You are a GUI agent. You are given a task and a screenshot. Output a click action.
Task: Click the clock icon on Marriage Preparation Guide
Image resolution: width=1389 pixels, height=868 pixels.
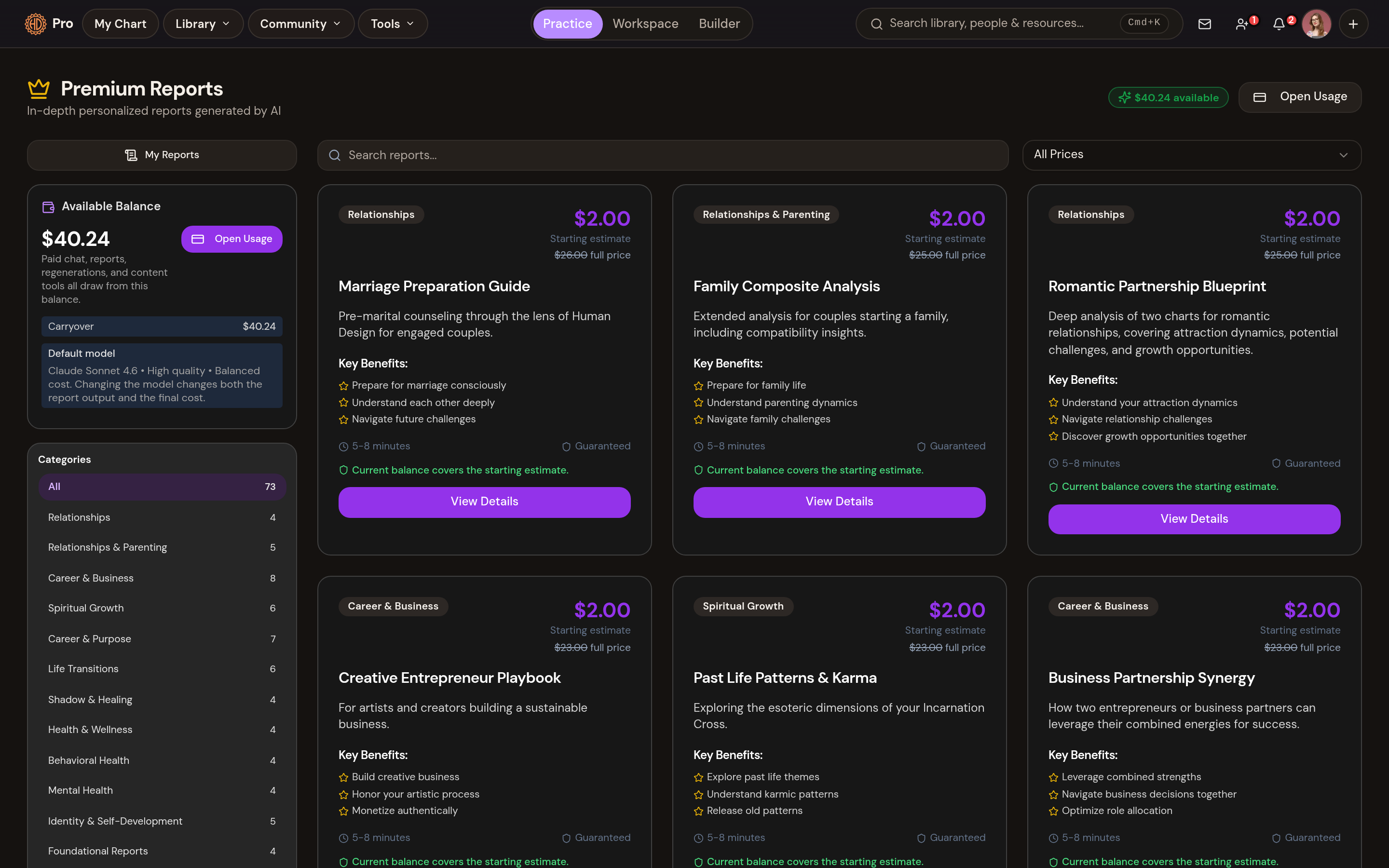pos(343,447)
